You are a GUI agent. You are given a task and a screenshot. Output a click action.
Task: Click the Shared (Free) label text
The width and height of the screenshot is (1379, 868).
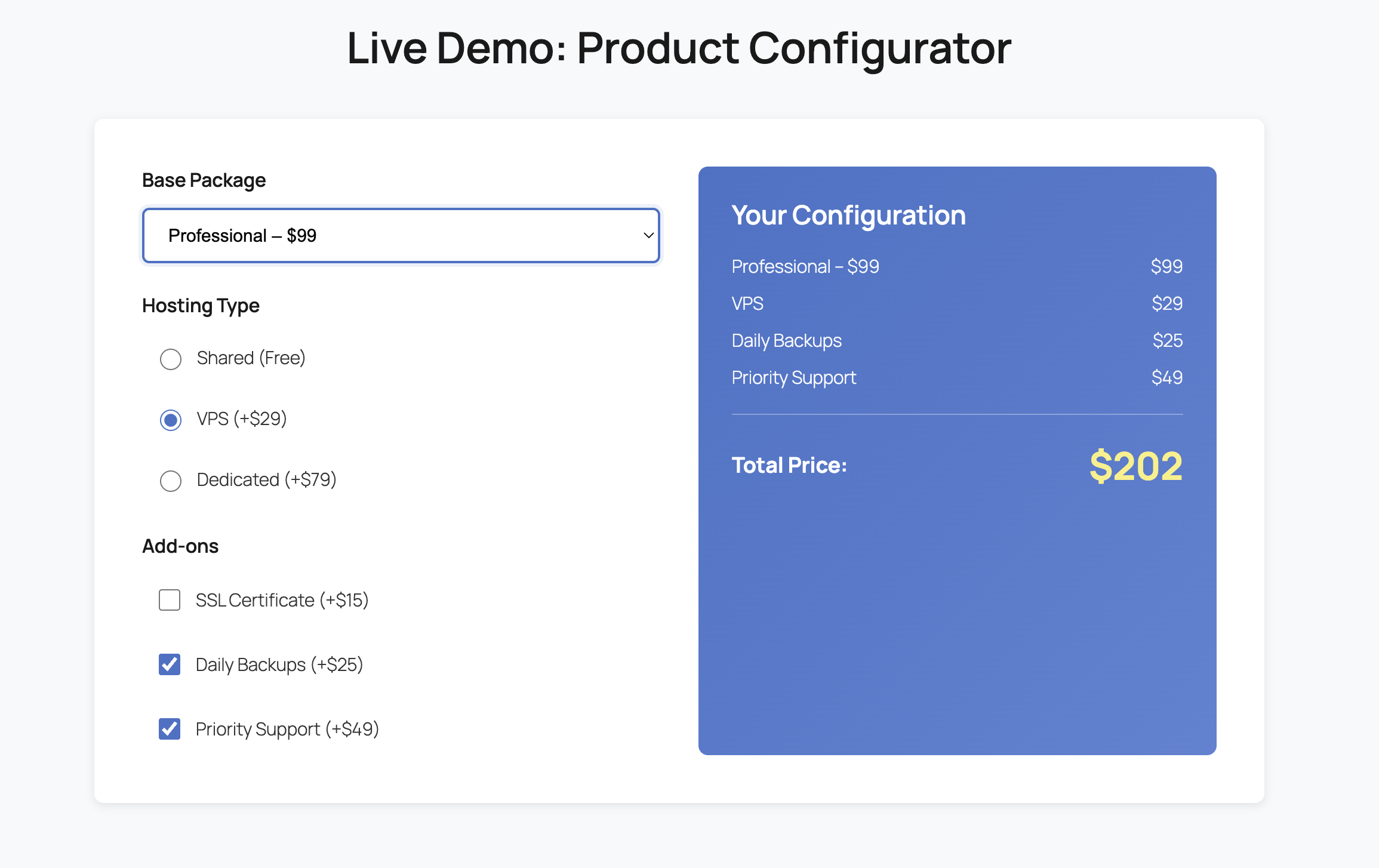coord(251,358)
